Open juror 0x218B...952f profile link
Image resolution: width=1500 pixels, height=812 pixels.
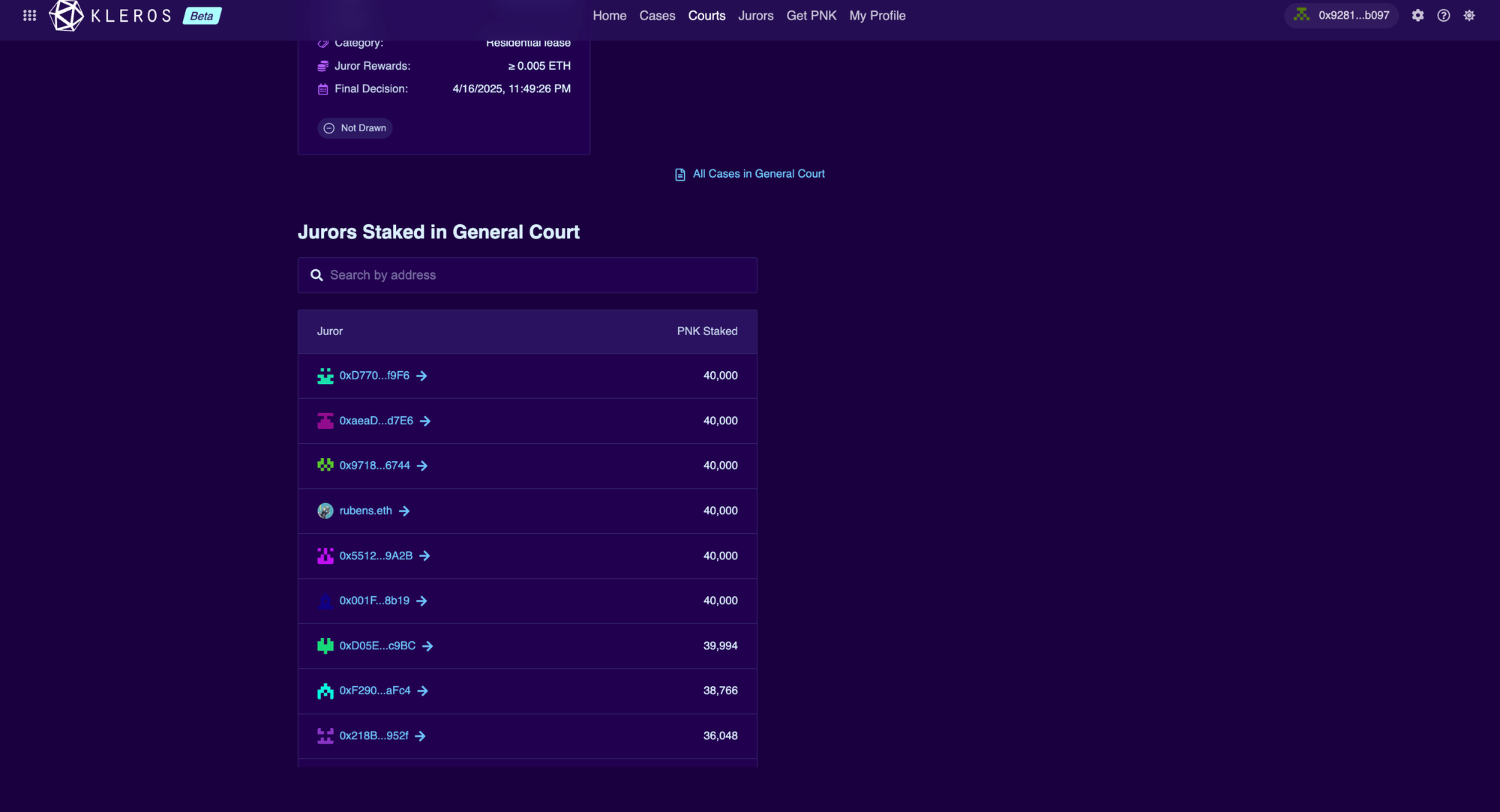coord(373,736)
